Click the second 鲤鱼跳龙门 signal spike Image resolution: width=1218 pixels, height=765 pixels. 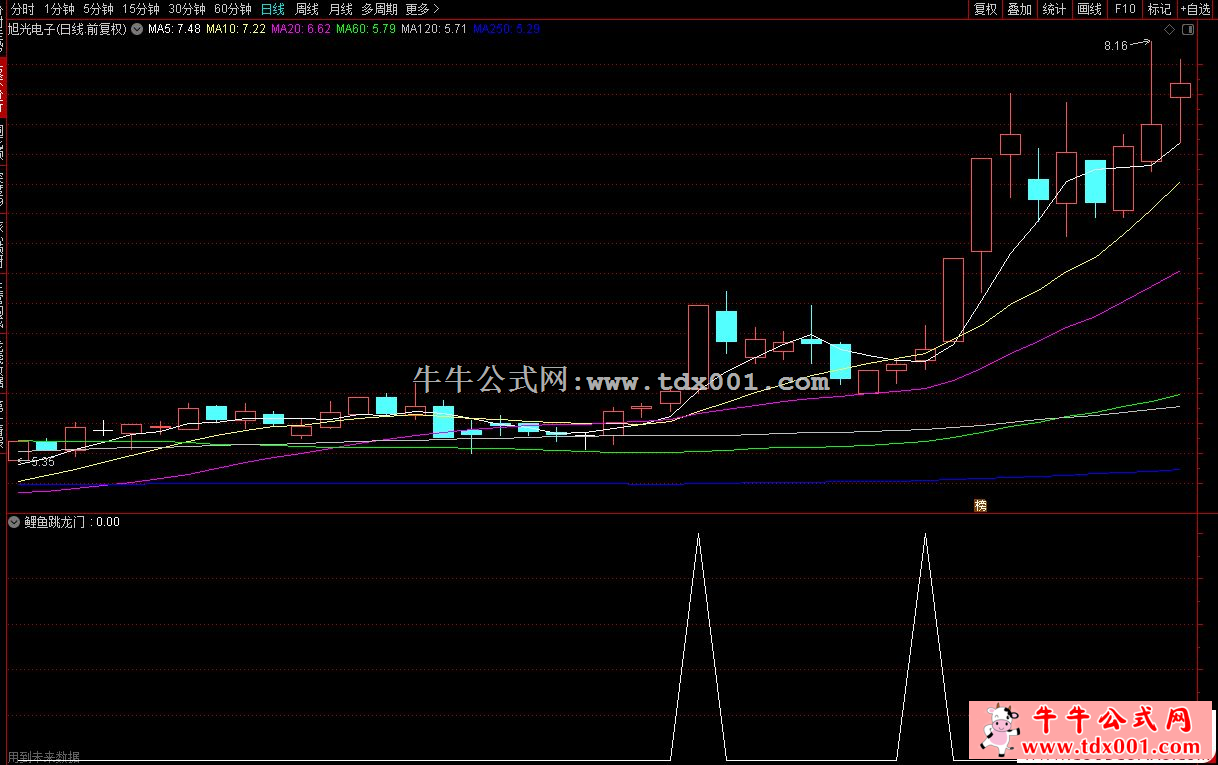pyautogui.click(x=925, y=645)
